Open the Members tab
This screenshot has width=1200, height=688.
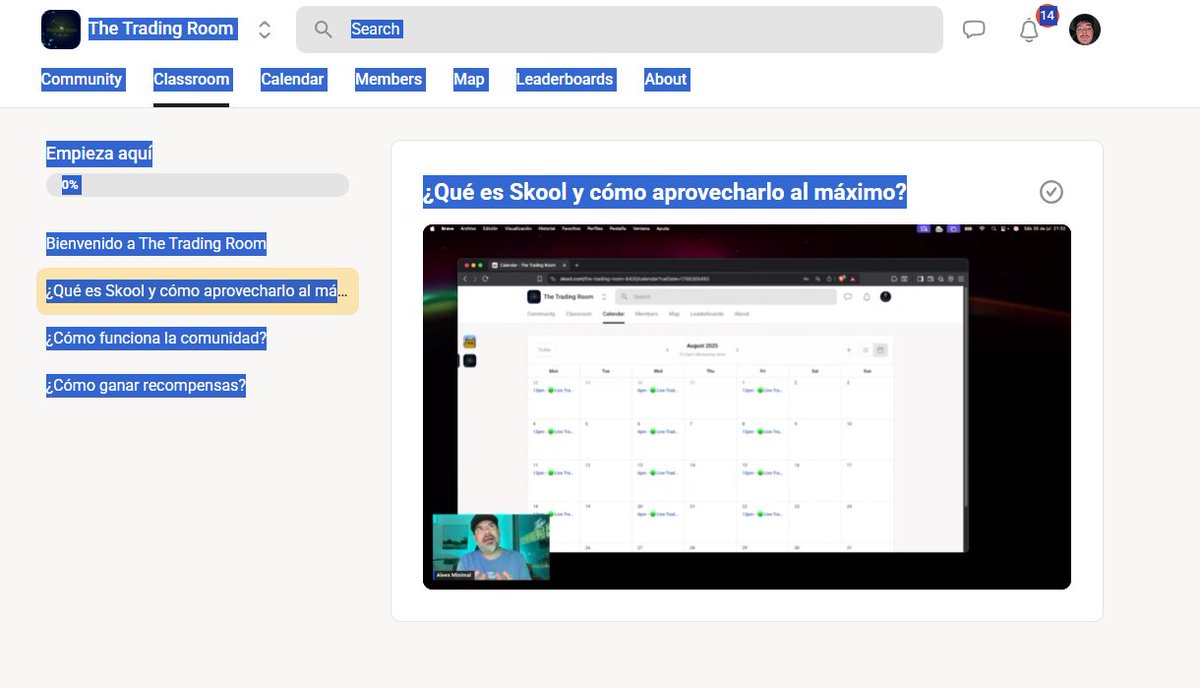(389, 79)
